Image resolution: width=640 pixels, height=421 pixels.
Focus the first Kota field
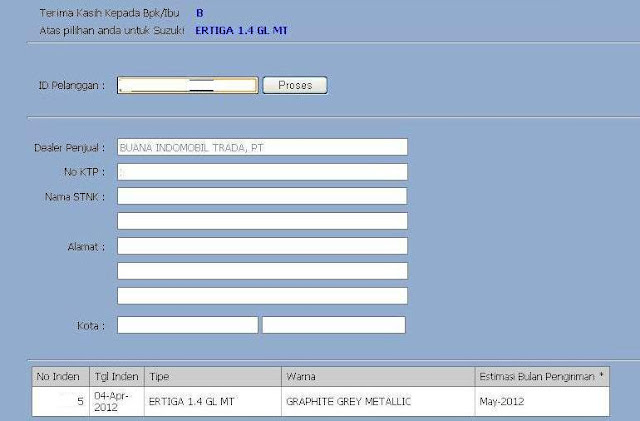188,325
